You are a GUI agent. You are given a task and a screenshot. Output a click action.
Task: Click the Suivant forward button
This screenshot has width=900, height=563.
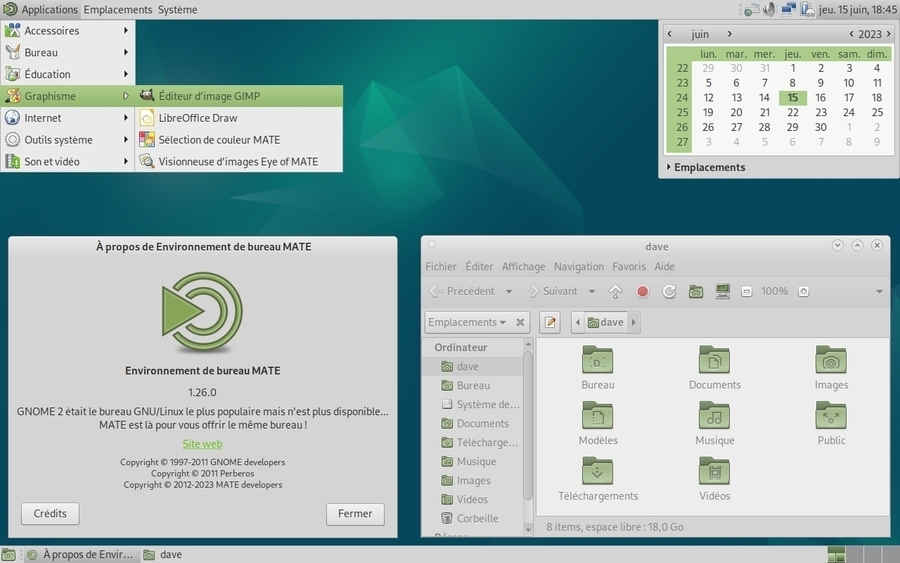pos(552,292)
